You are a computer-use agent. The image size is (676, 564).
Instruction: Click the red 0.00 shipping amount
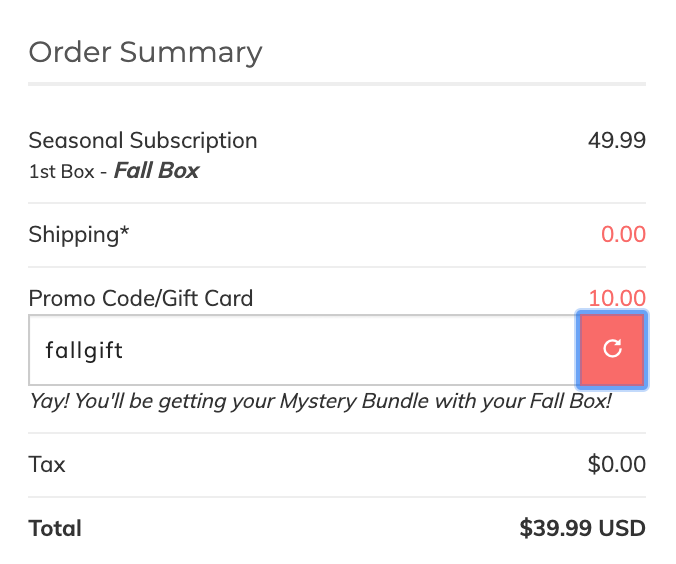(623, 235)
